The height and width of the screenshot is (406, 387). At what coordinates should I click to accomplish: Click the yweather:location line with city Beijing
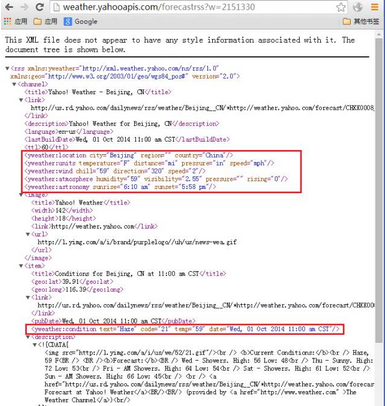point(128,155)
